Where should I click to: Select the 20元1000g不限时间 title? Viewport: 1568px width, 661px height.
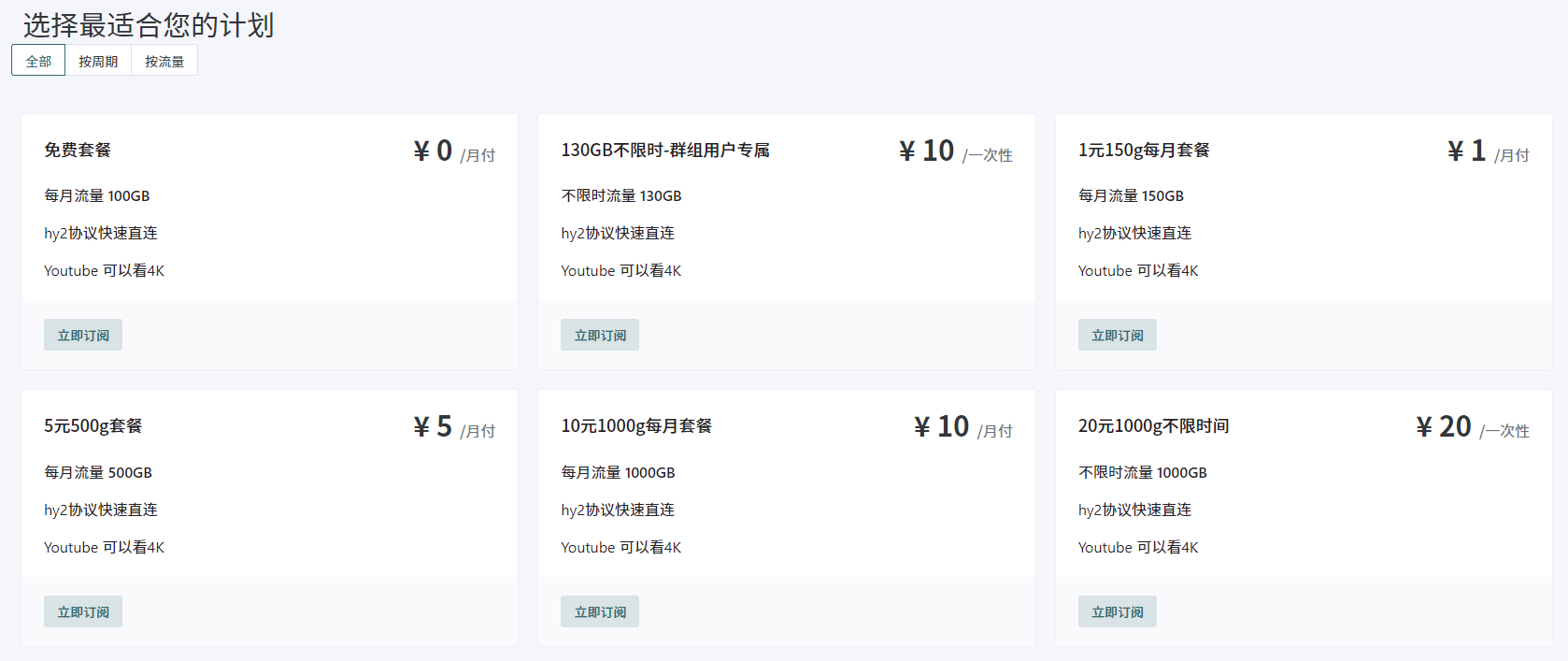pyautogui.click(x=1153, y=425)
